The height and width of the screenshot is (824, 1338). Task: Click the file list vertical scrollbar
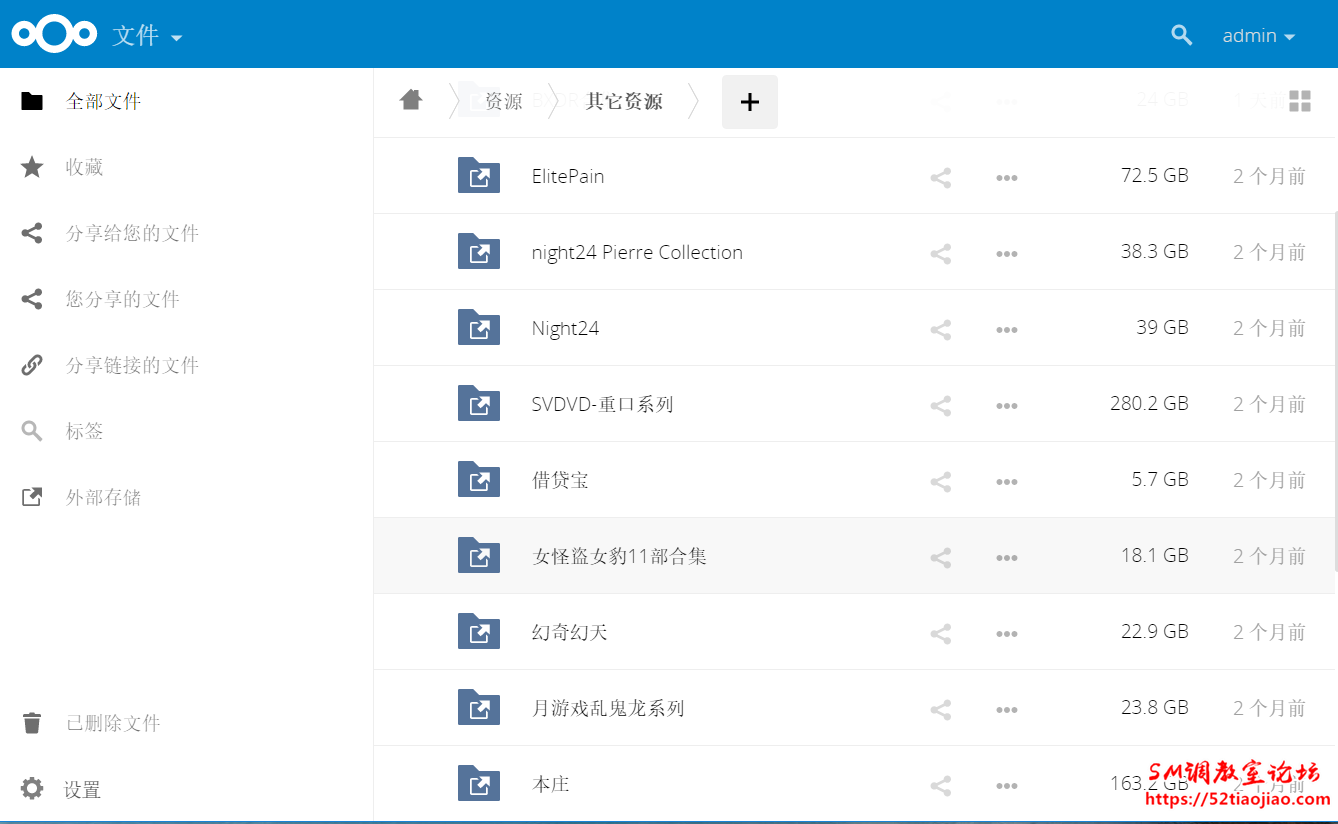[1335, 390]
